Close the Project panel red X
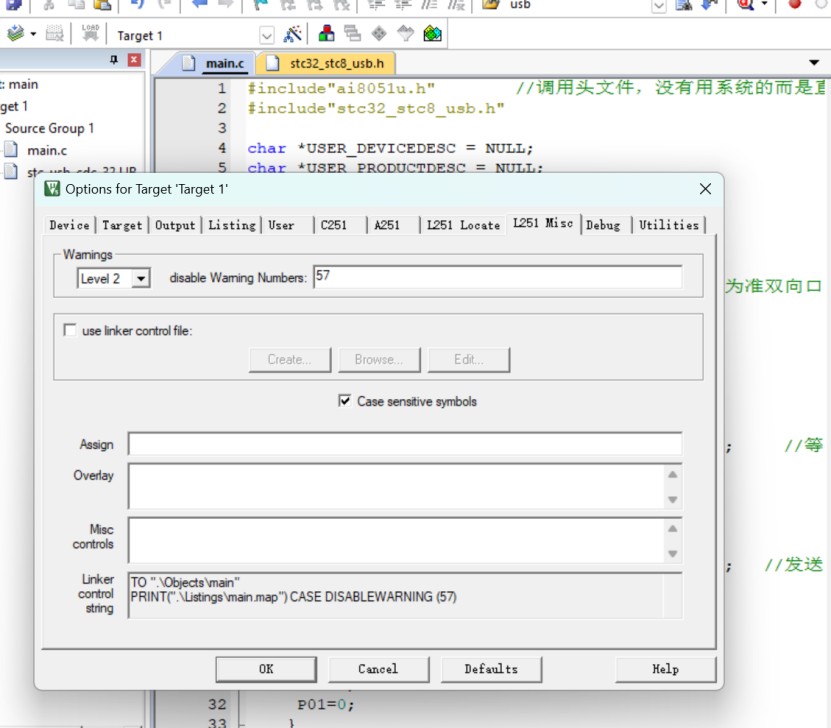The image size is (831, 728). click(135, 59)
